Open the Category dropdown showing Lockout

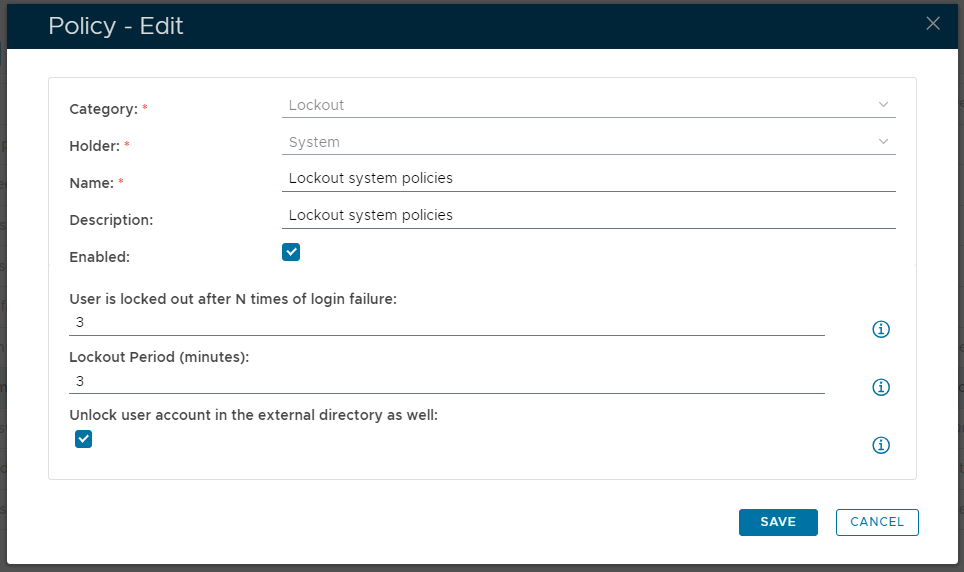coord(580,105)
